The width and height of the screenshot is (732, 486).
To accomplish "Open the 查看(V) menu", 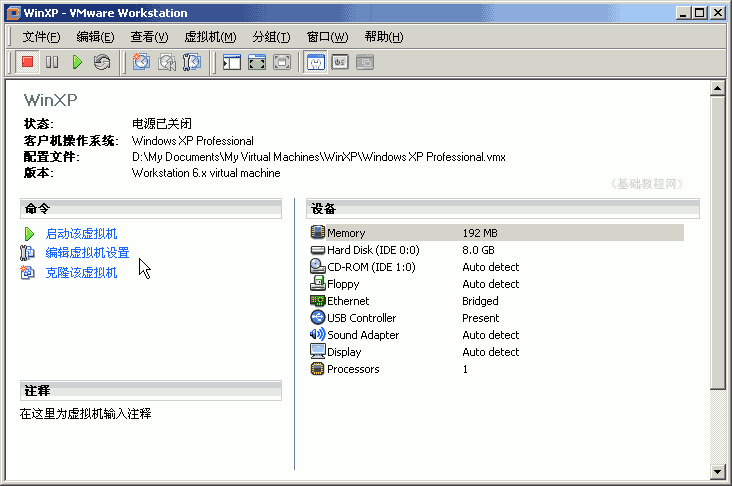I will coord(149,36).
